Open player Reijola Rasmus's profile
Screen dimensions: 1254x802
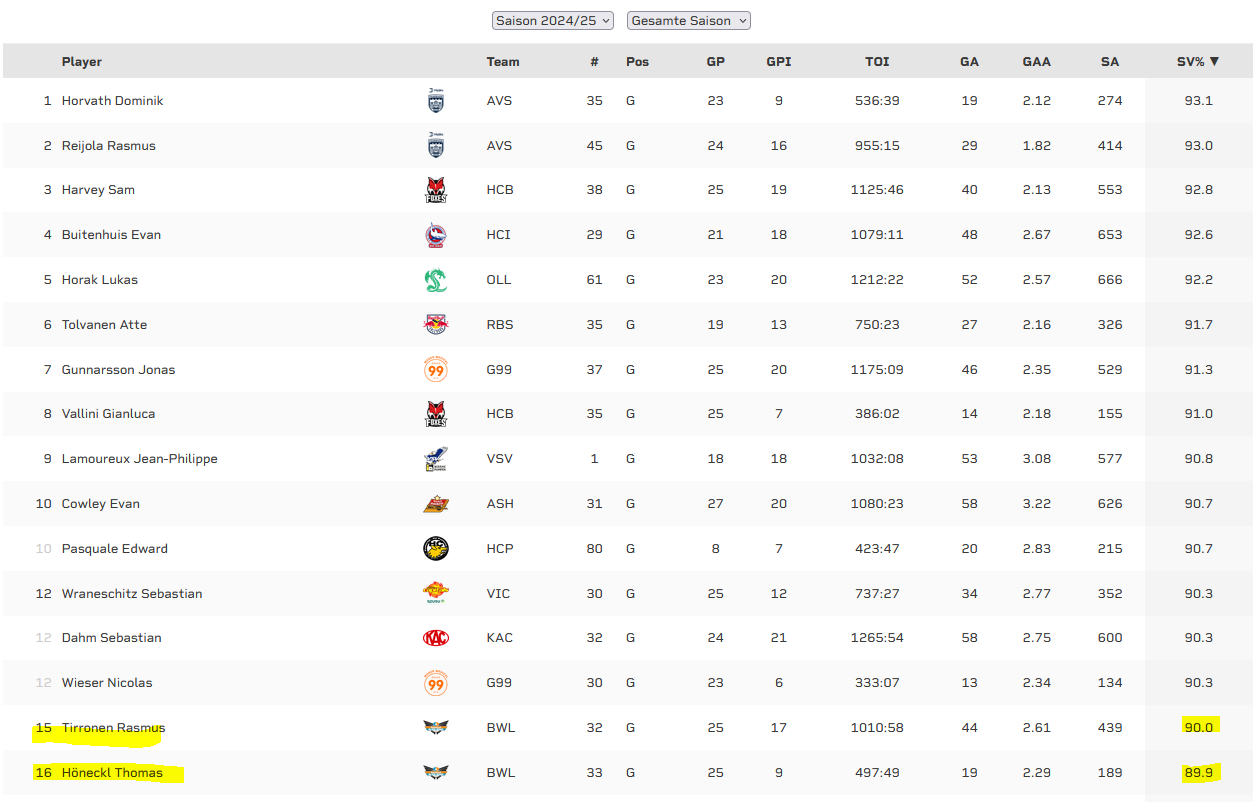108,146
